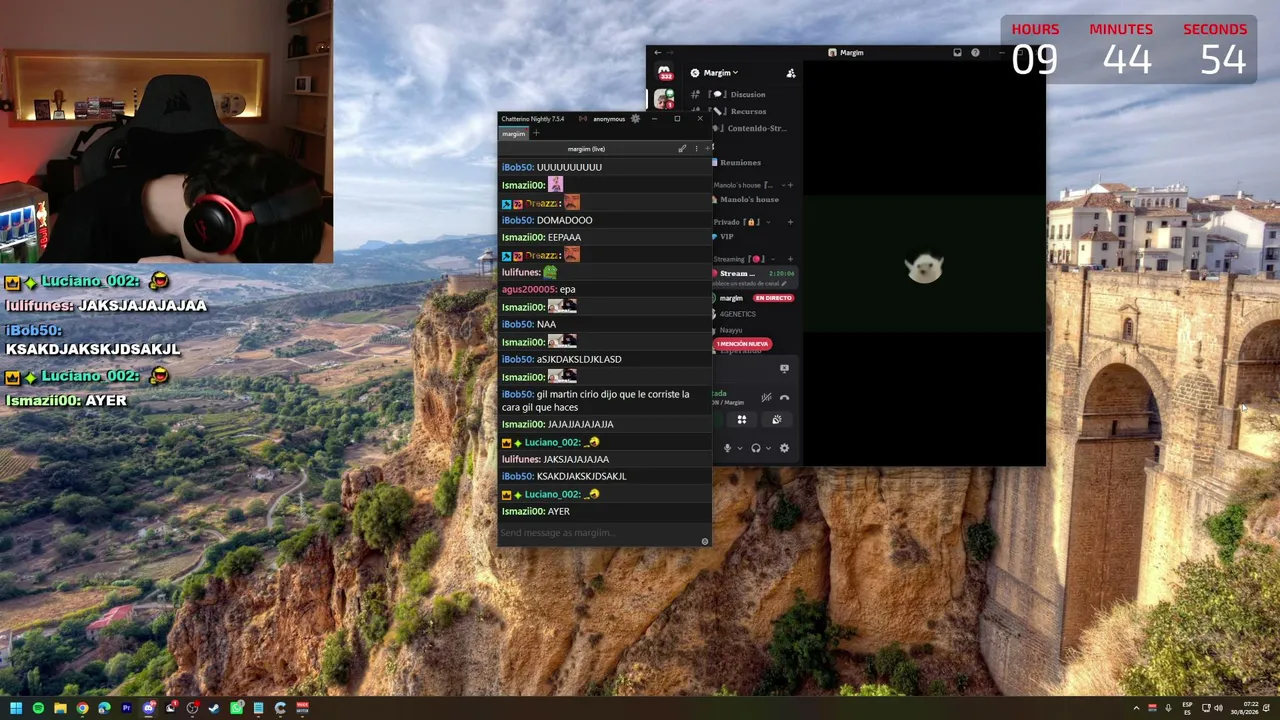1280x720 pixels.
Task: Stop streaming screen icon in Discord panel
Action: [784, 368]
